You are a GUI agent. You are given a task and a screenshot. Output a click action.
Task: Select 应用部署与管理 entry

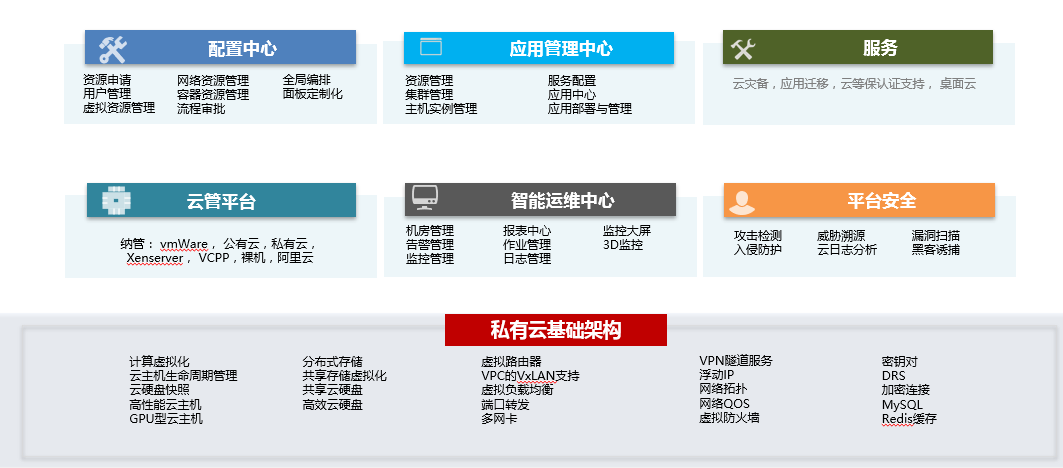tap(590, 108)
